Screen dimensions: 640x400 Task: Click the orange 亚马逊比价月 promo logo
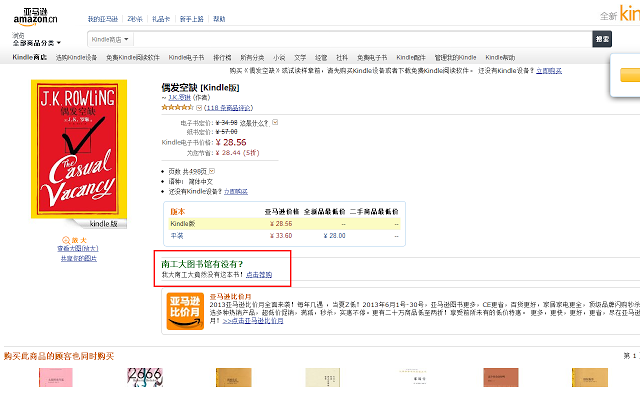[185, 311]
